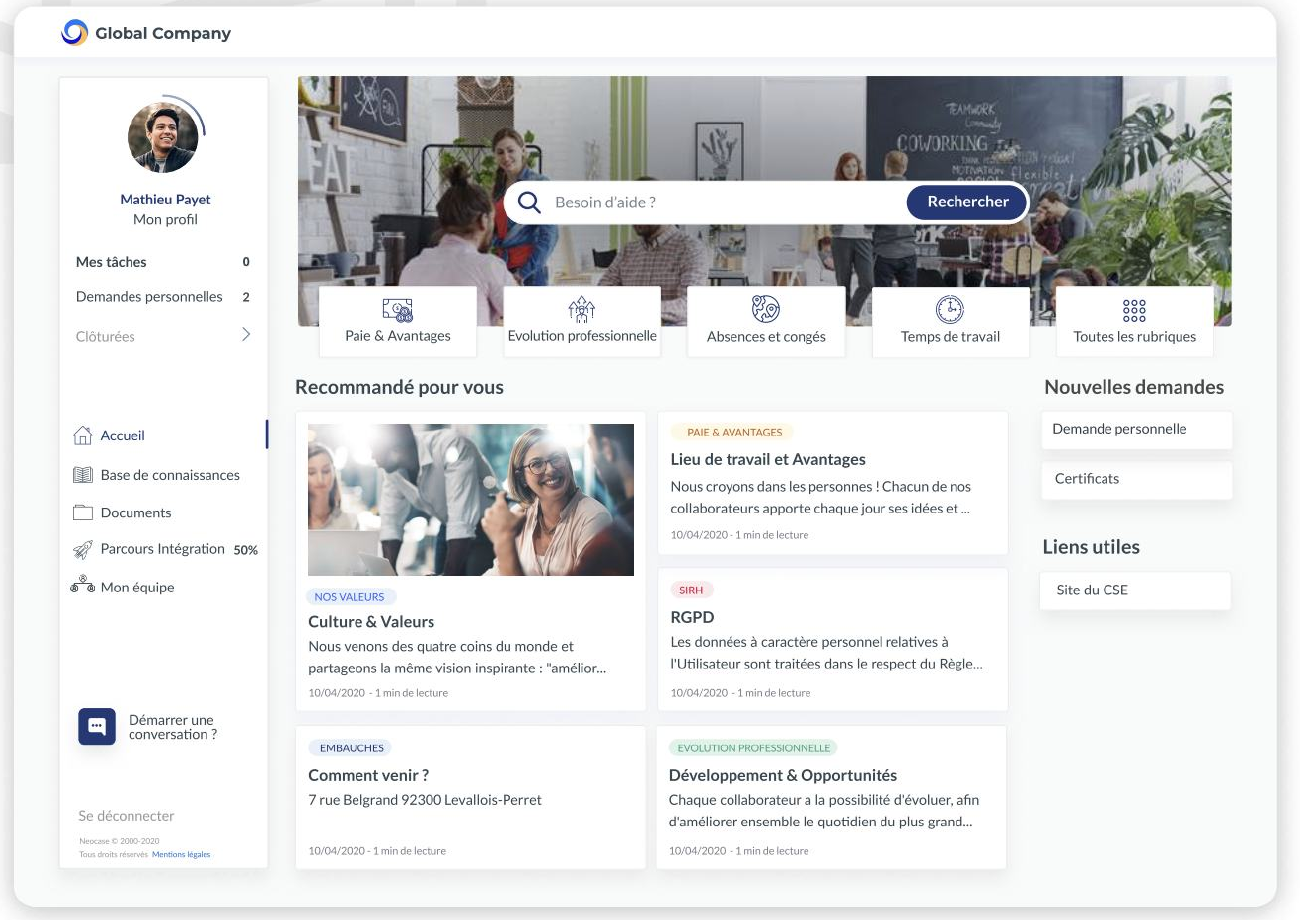This screenshot has height=920, width=1300.
Task: Open the RGPD article title
Action: click(692, 618)
